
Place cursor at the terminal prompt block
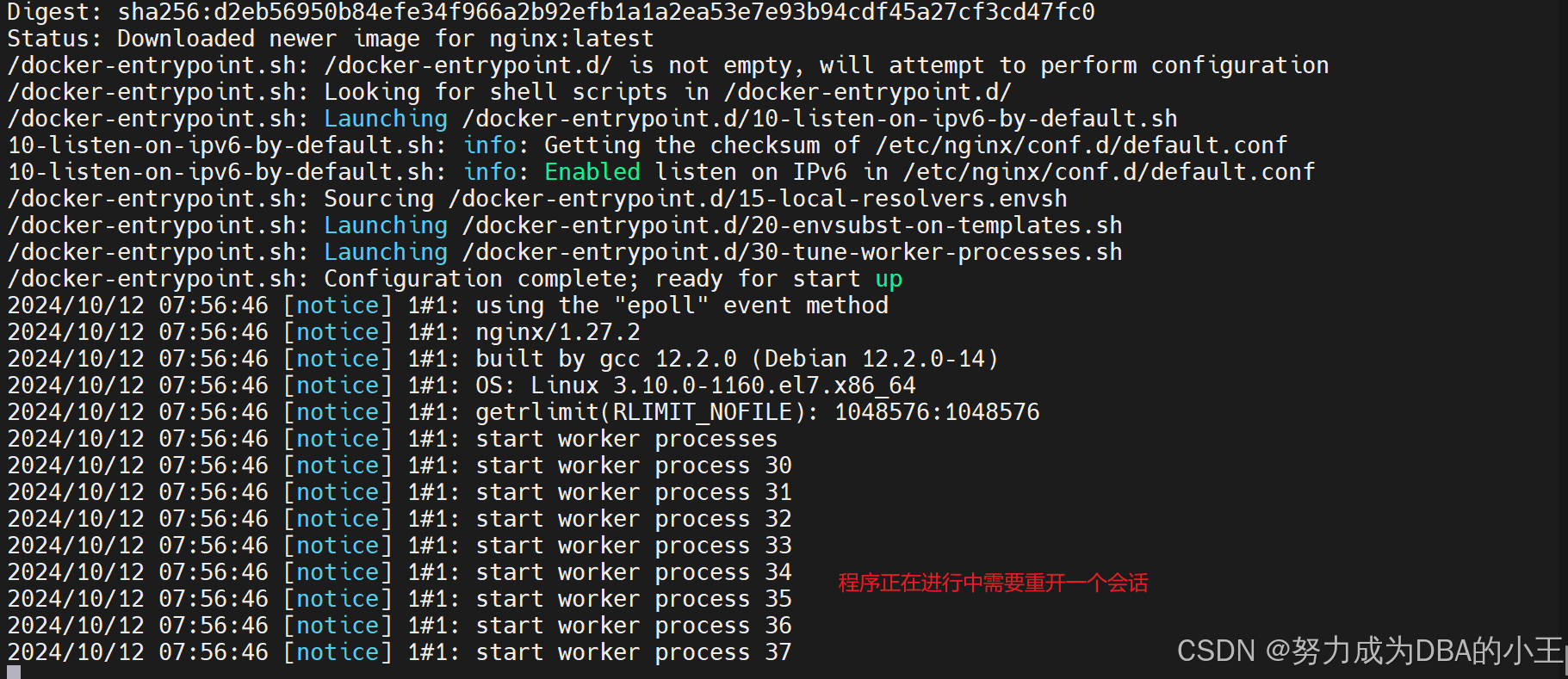coord(14,672)
